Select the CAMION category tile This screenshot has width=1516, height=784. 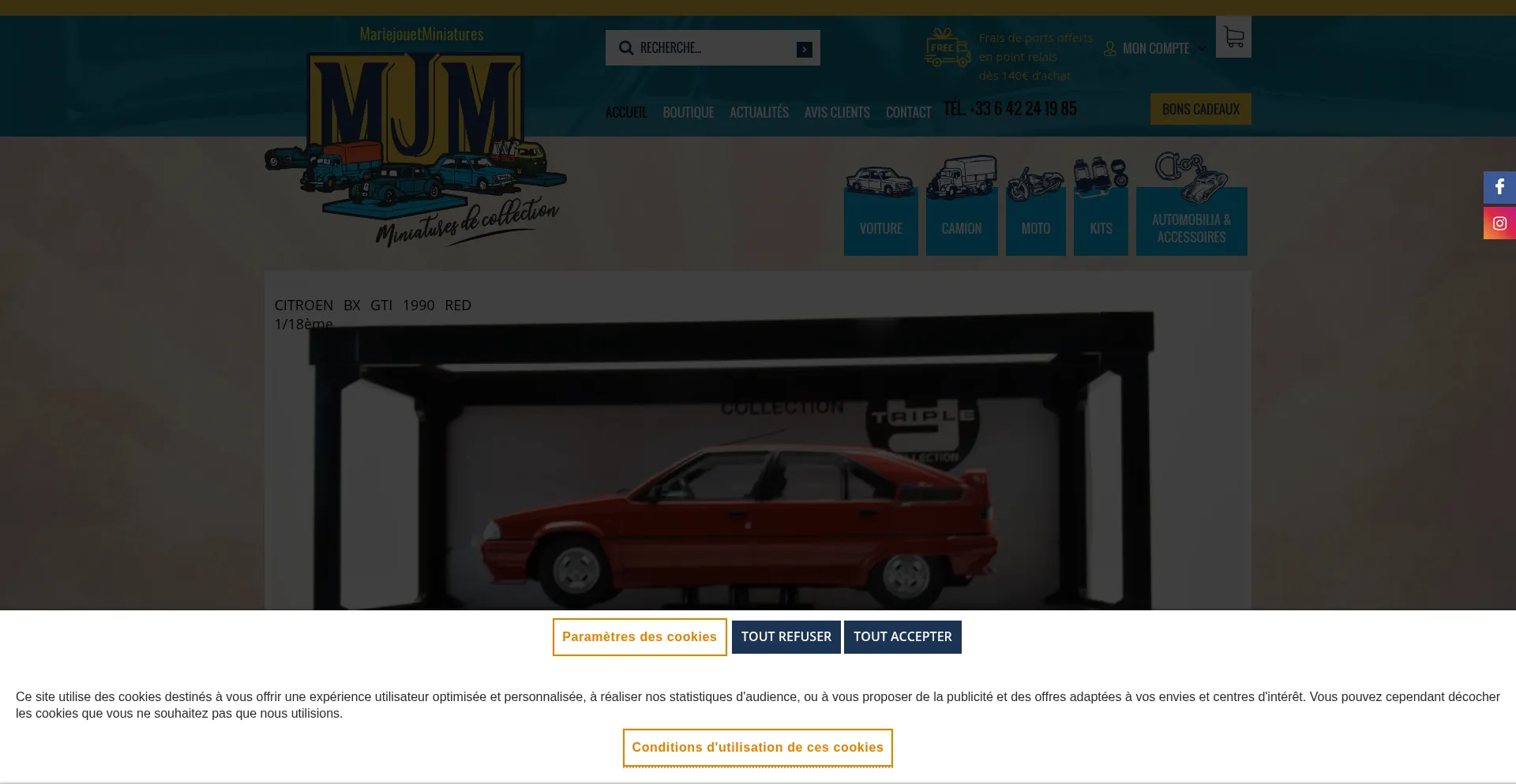pyautogui.click(x=962, y=222)
